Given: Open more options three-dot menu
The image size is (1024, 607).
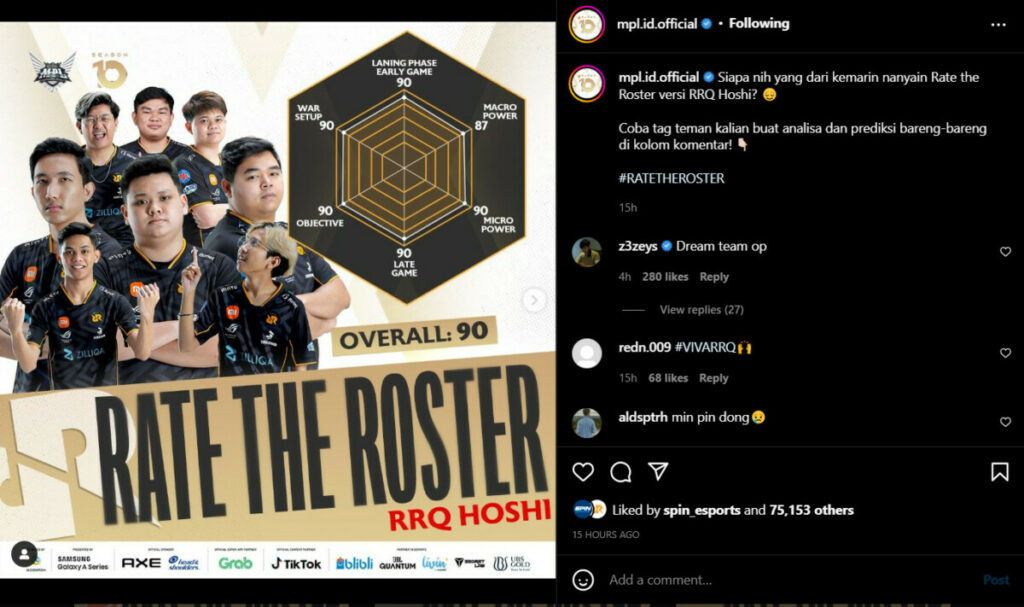Looking at the screenshot, I should (998, 25).
